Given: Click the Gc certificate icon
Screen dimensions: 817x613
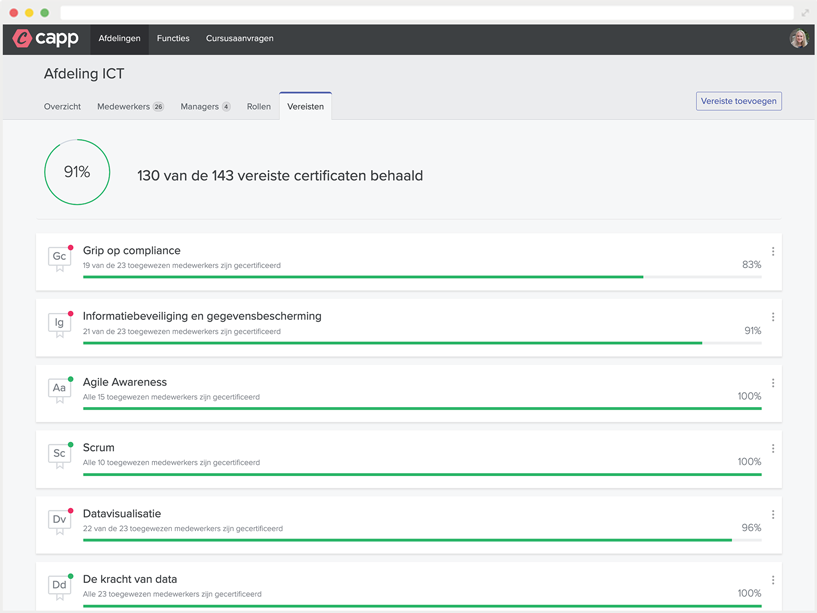Looking at the screenshot, I should tap(59, 257).
